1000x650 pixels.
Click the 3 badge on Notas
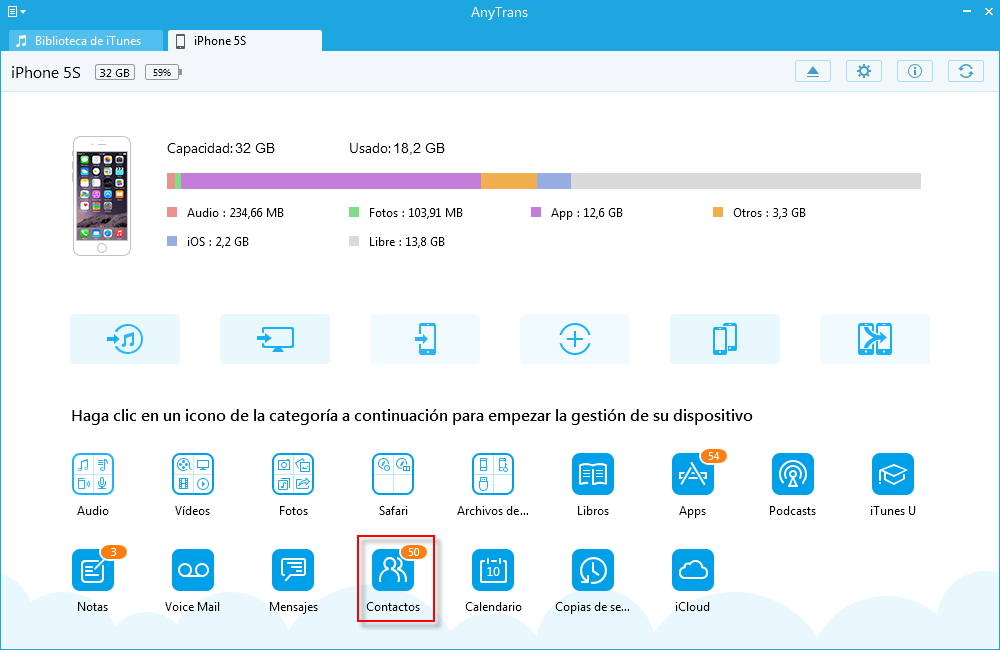[x=114, y=552]
